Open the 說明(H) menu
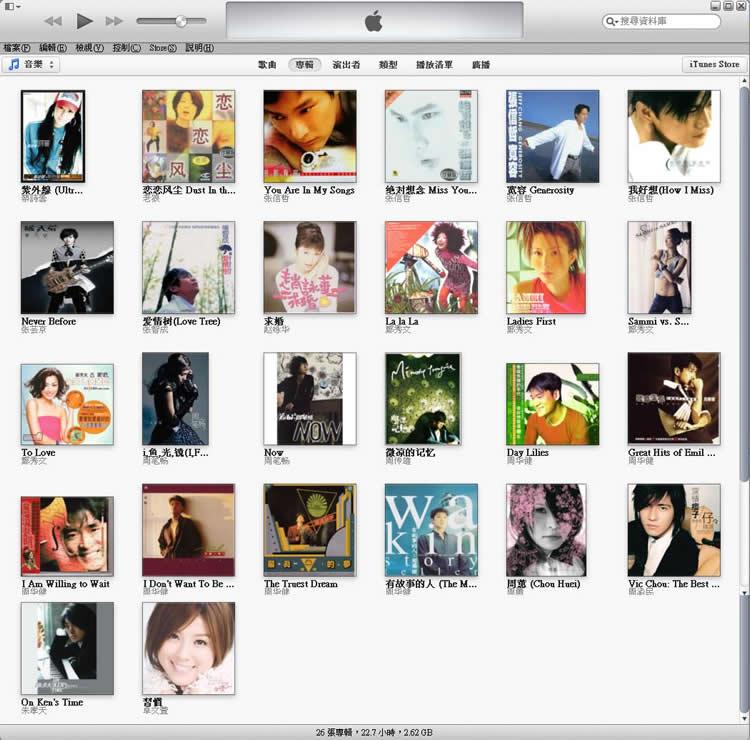750x740 pixels. (199, 48)
